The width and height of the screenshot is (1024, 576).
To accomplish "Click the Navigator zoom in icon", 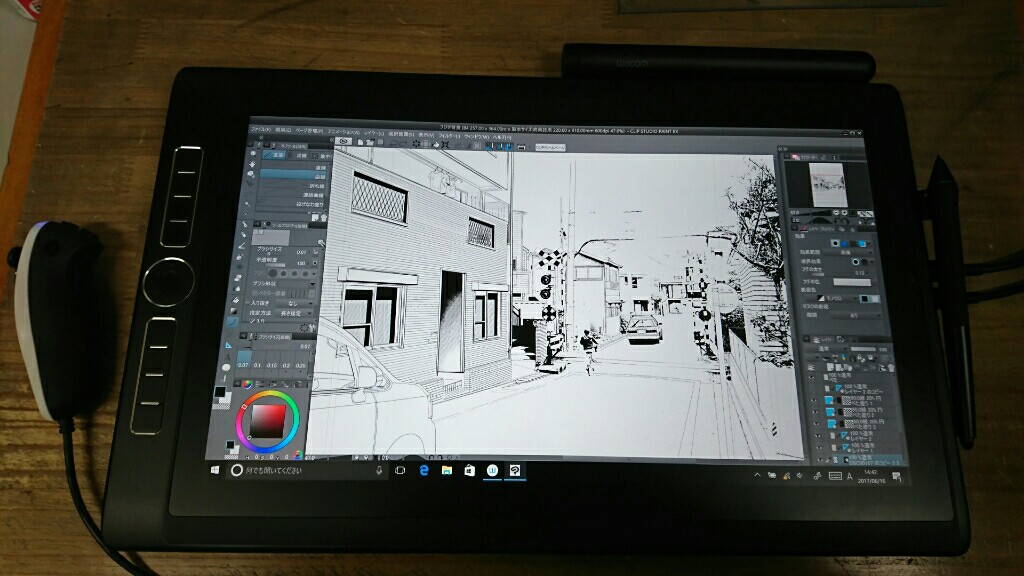I will pos(845,213).
